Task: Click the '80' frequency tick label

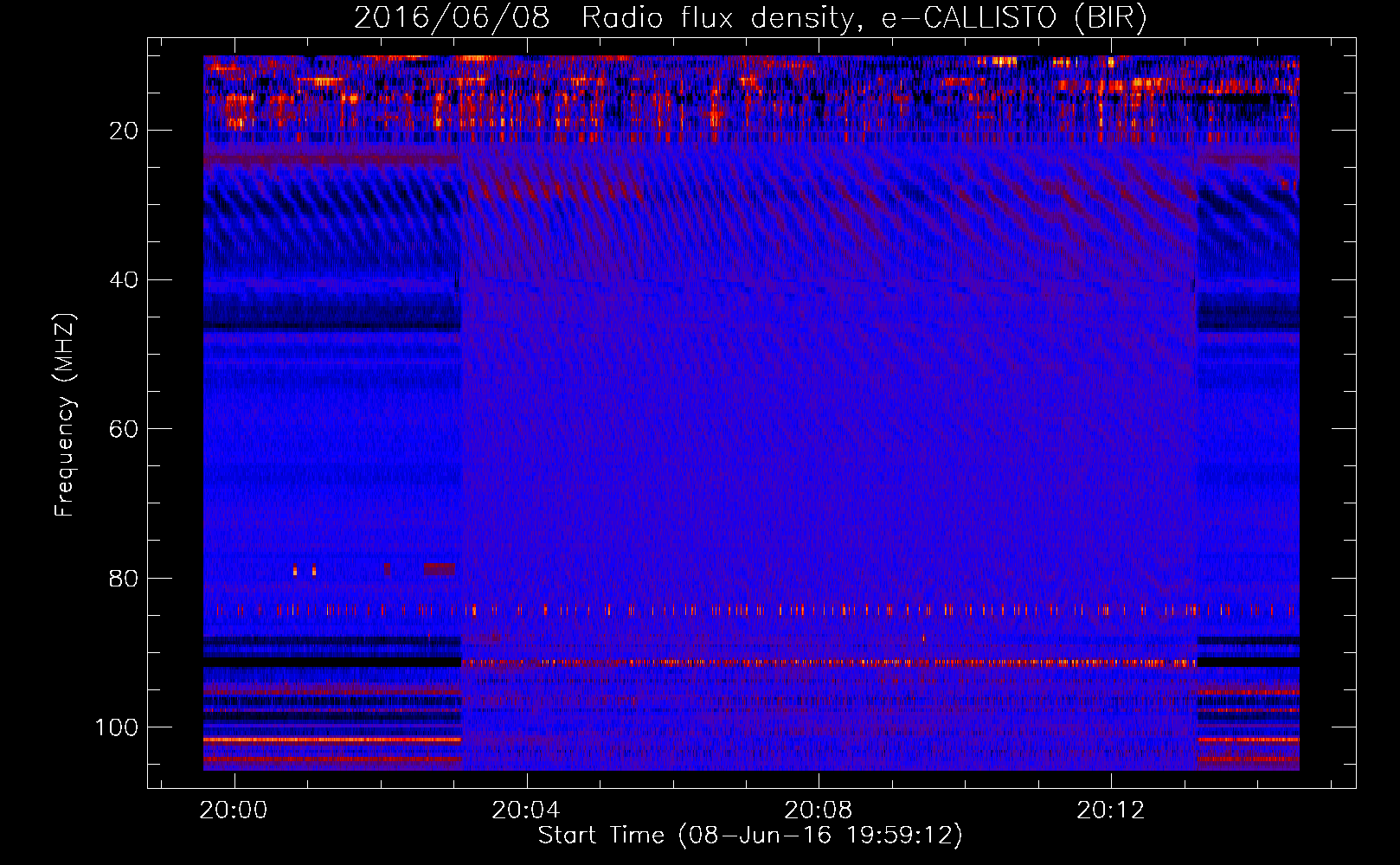Action: (x=124, y=578)
